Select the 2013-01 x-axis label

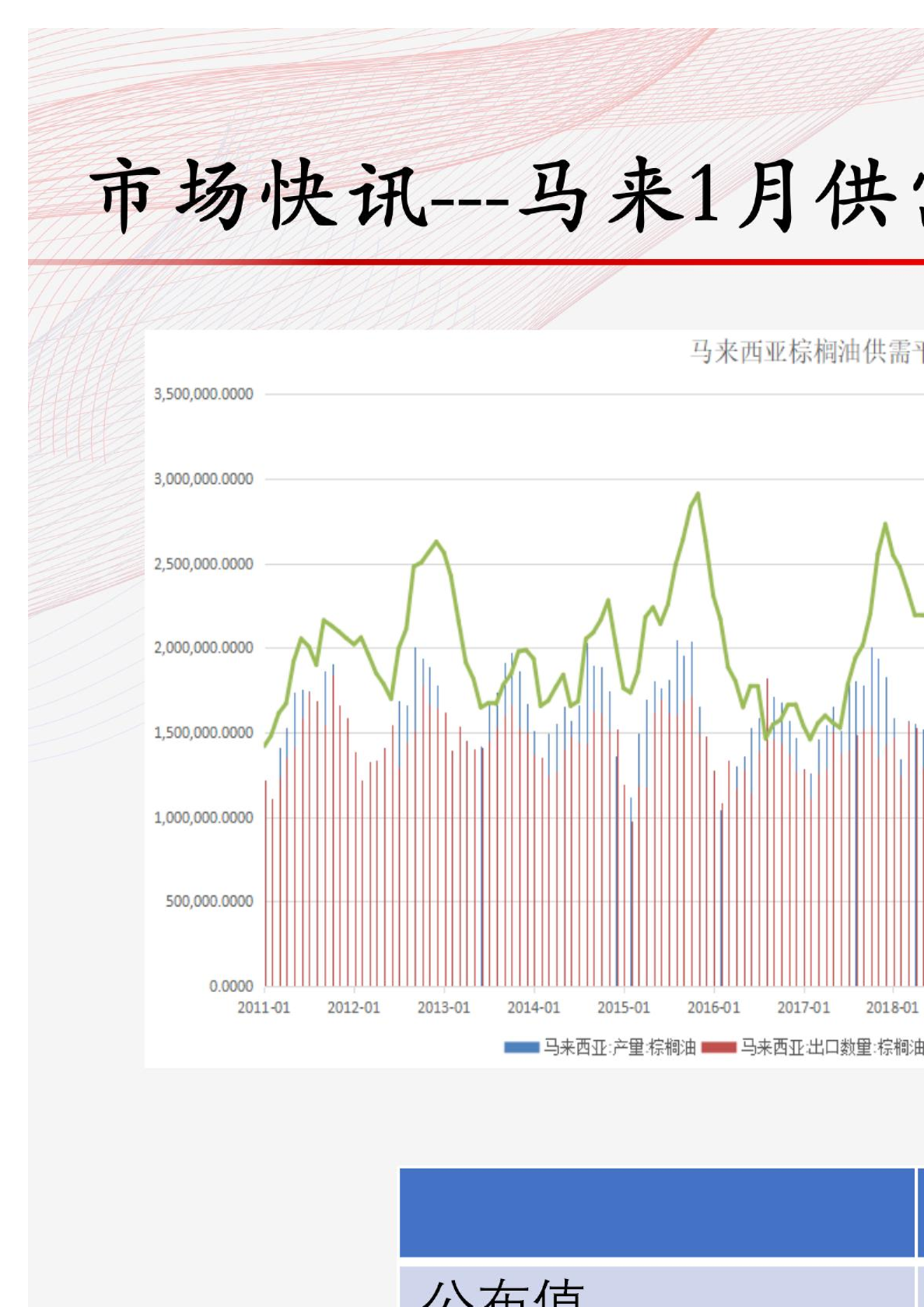tap(443, 1007)
